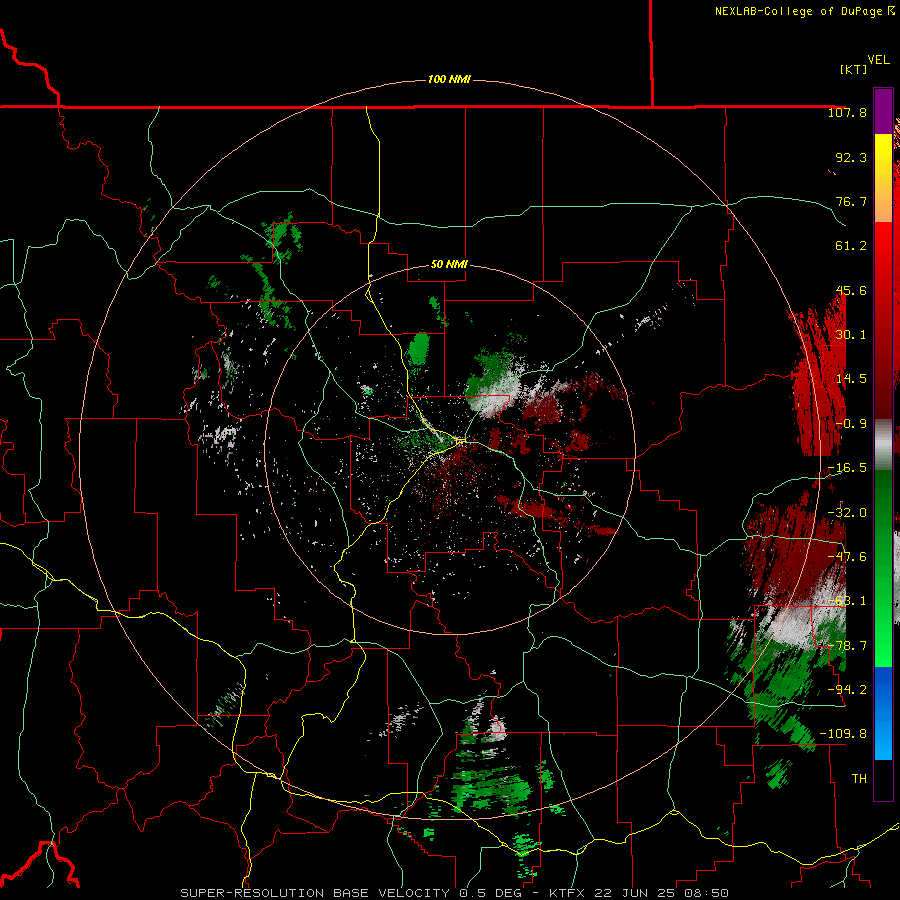Screen dimensions: 900x900
Task: Pick the bright green segment near -78.7
Action: tap(883, 646)
